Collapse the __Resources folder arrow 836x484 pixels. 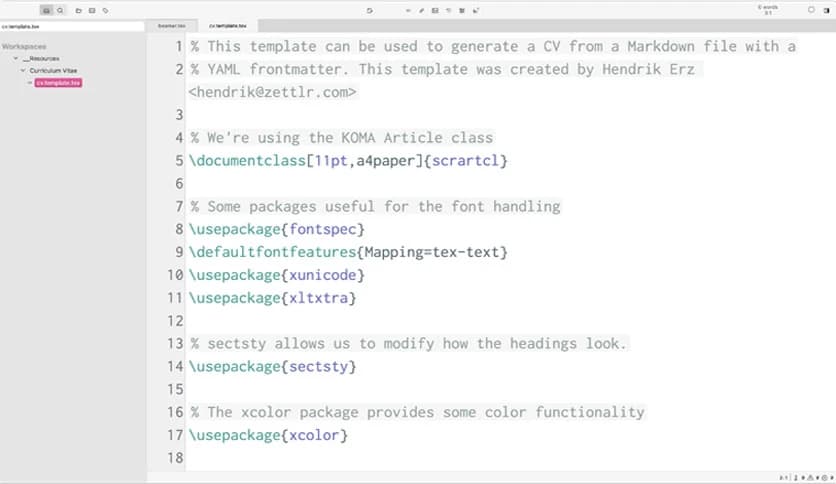click(16, 58)
